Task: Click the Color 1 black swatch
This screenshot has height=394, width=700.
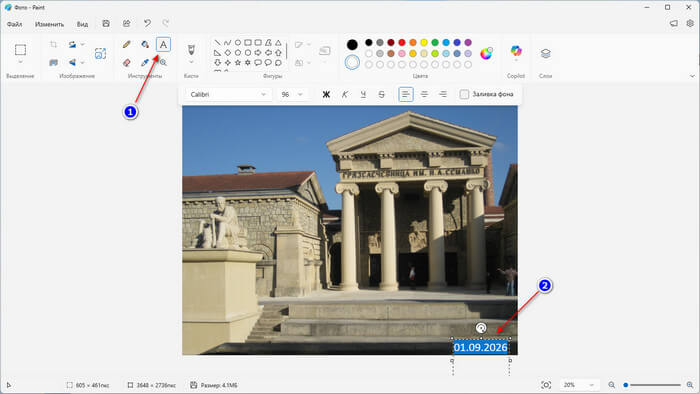Action: 352,44
